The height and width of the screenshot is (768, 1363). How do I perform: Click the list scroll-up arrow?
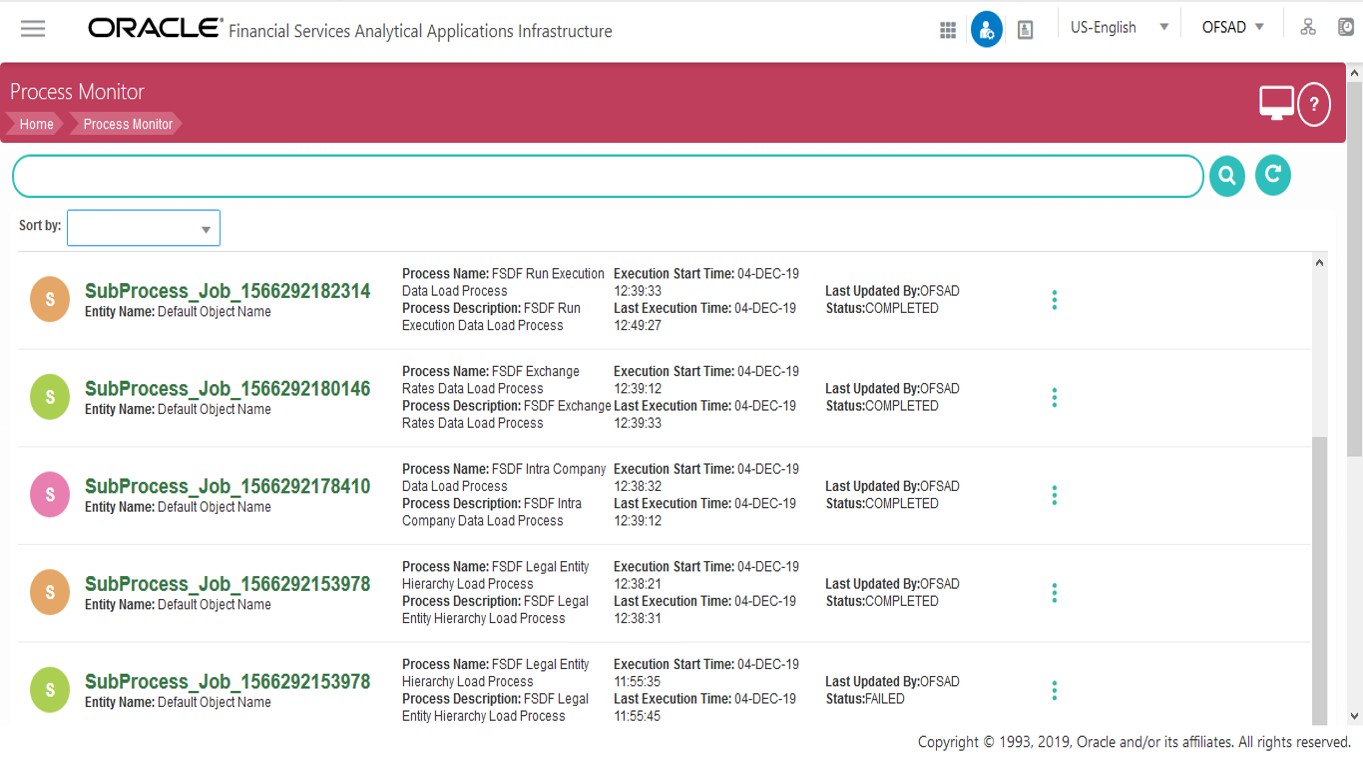click(1319, 260)
